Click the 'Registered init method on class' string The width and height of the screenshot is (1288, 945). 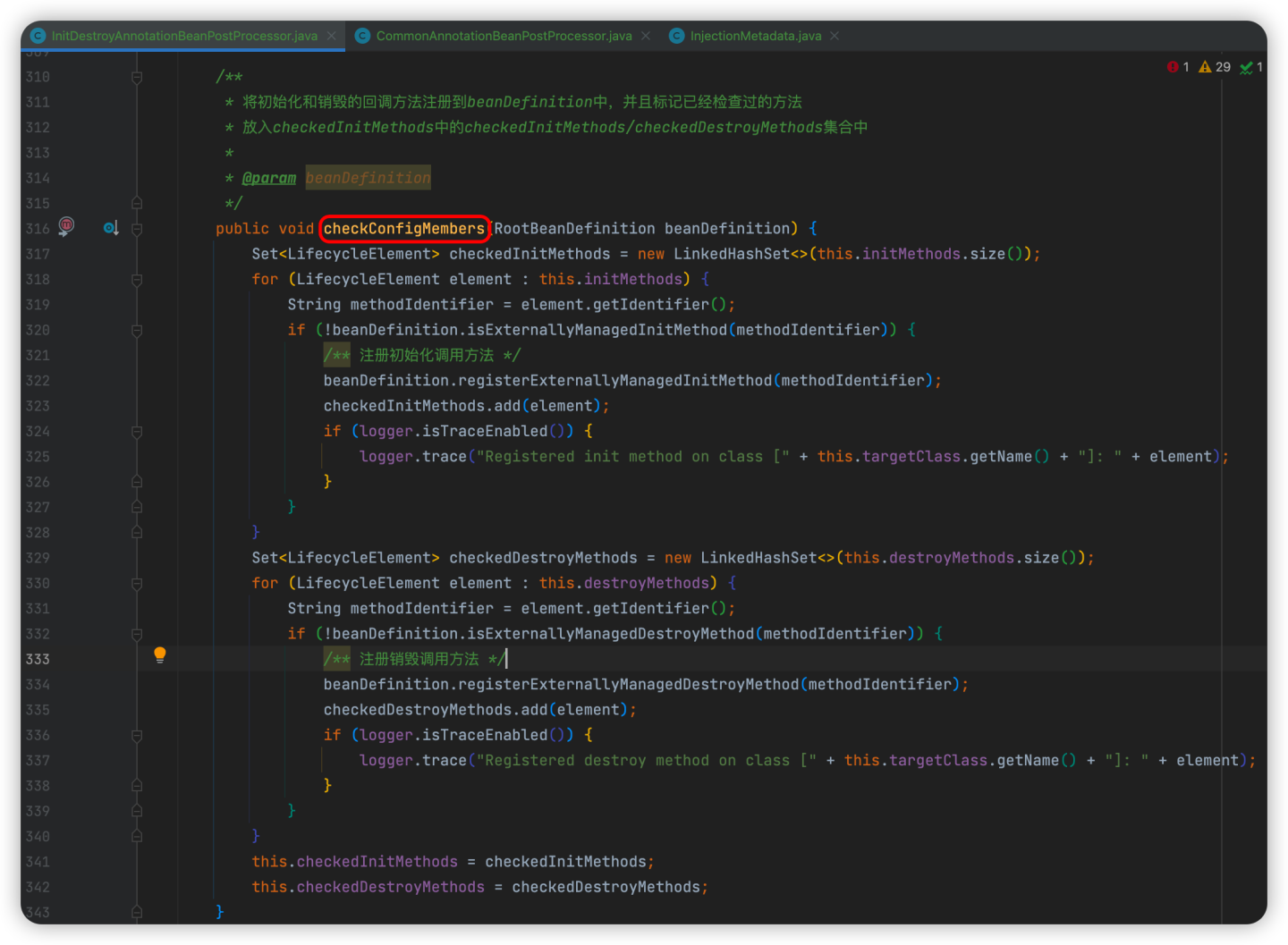click(x=632, y=457)
